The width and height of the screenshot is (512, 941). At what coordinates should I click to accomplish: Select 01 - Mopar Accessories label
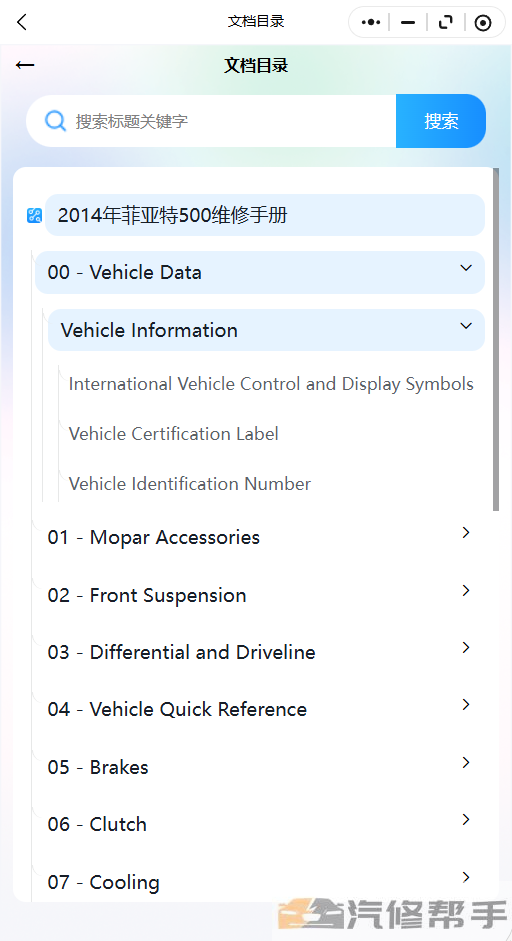tap(154, 537)
